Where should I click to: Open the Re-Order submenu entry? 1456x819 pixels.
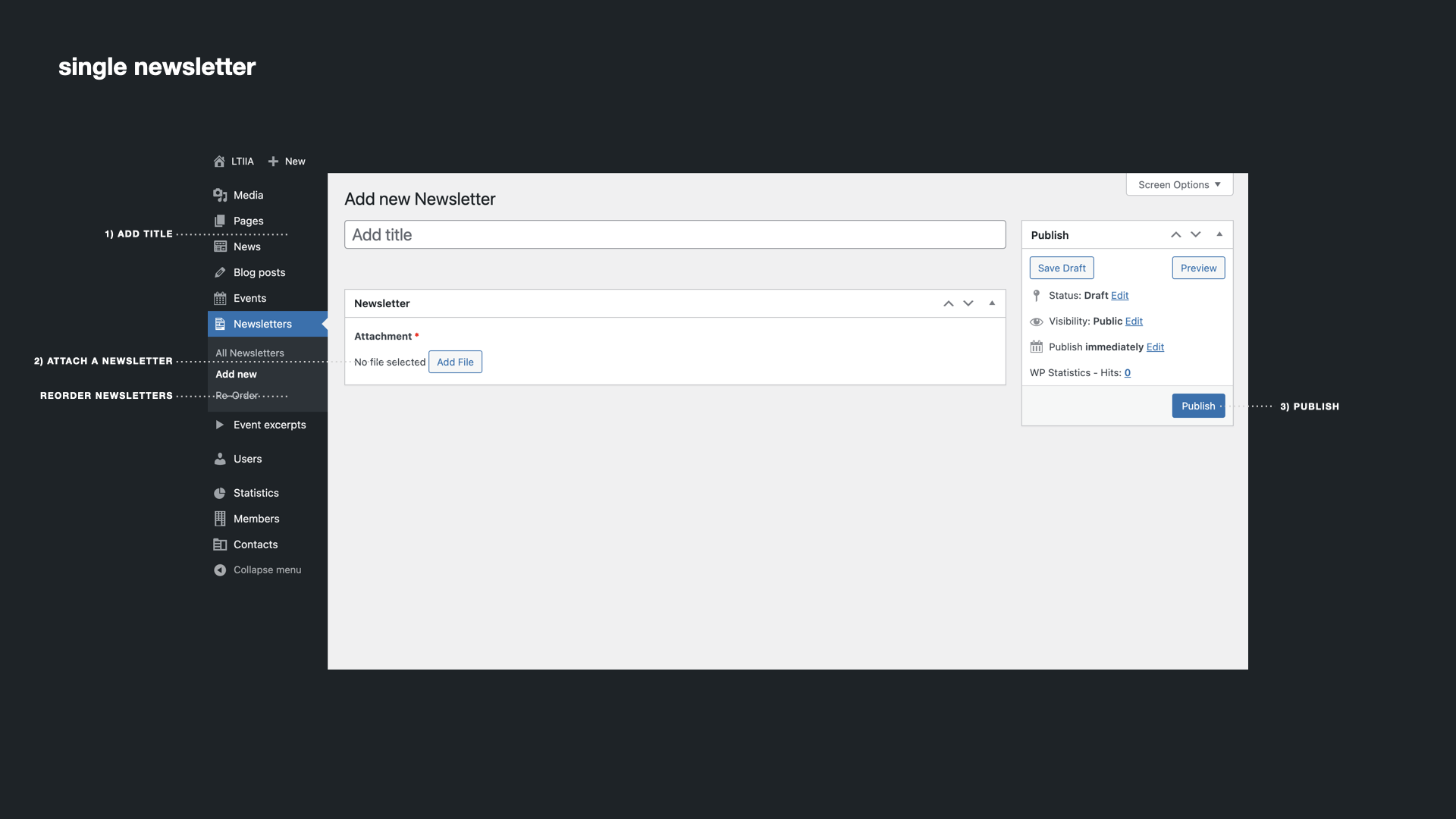pos(237,396)
